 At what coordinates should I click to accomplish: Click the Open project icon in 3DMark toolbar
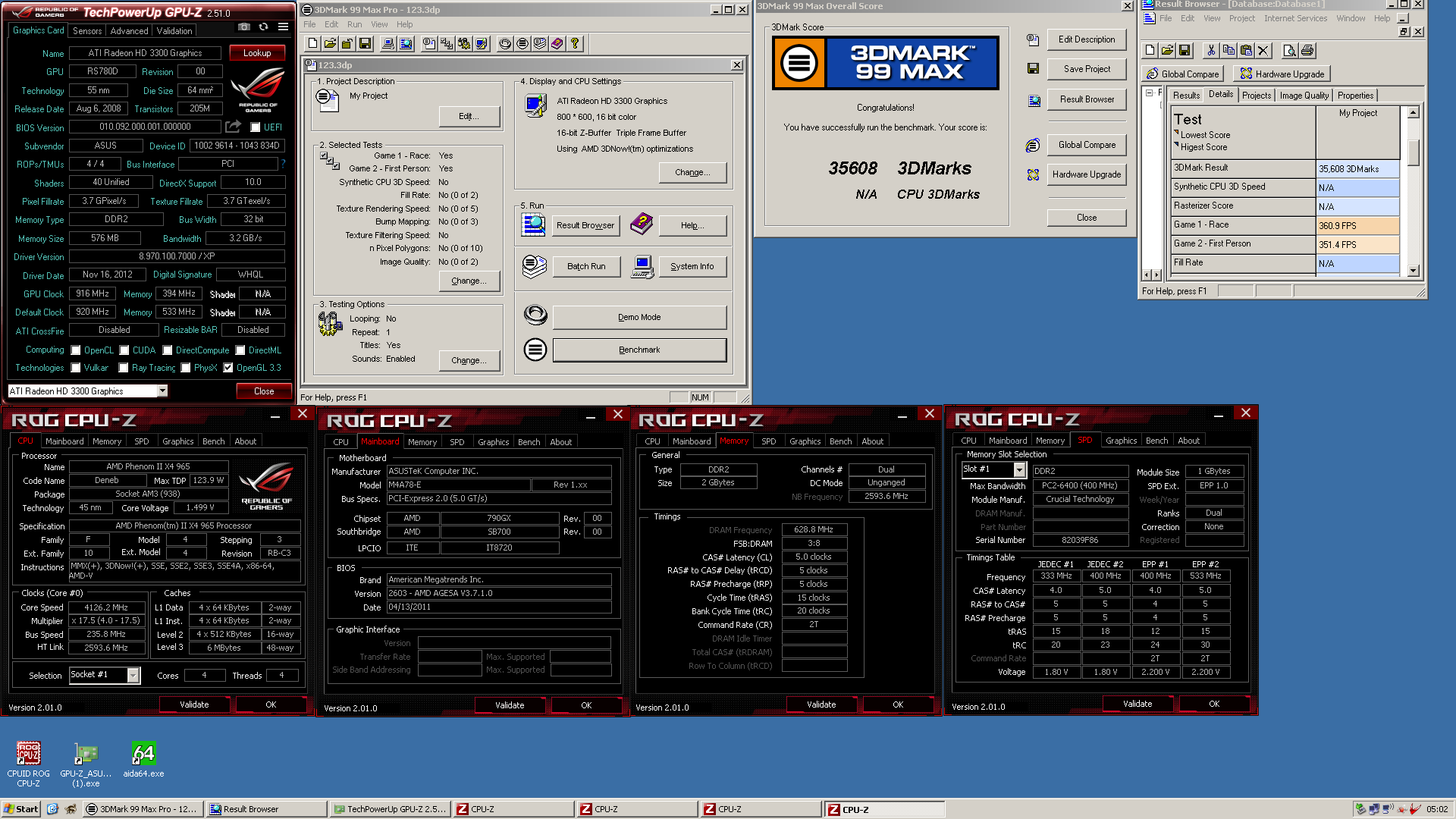click(330, 44)
